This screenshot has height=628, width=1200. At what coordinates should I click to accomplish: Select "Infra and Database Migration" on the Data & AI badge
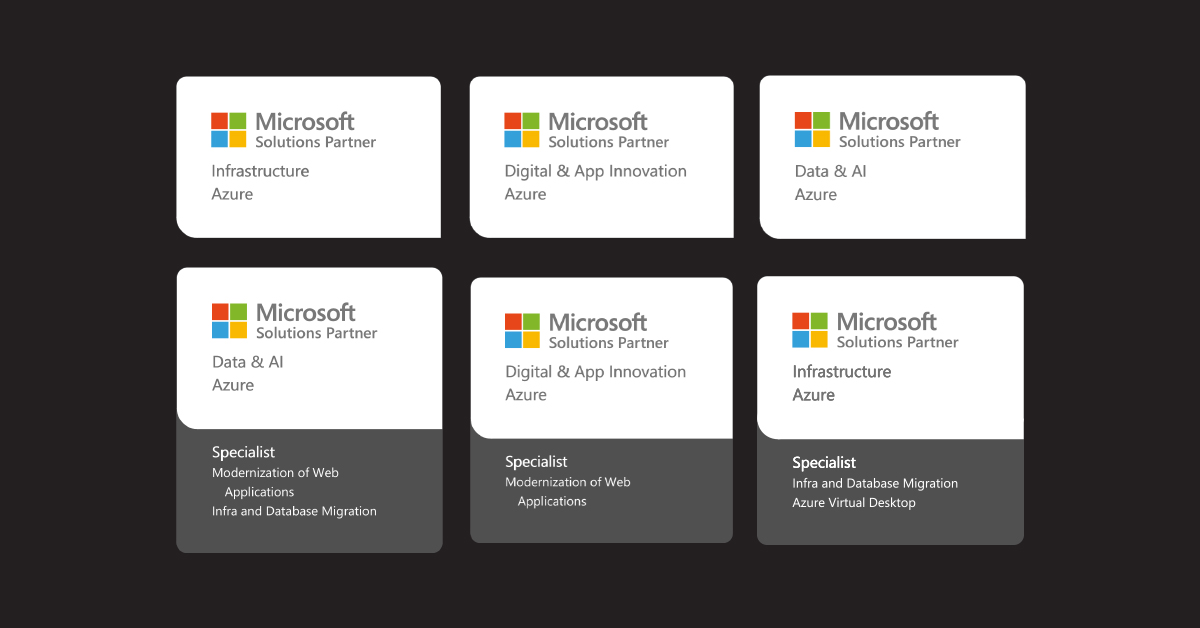(x=294, y=511)
